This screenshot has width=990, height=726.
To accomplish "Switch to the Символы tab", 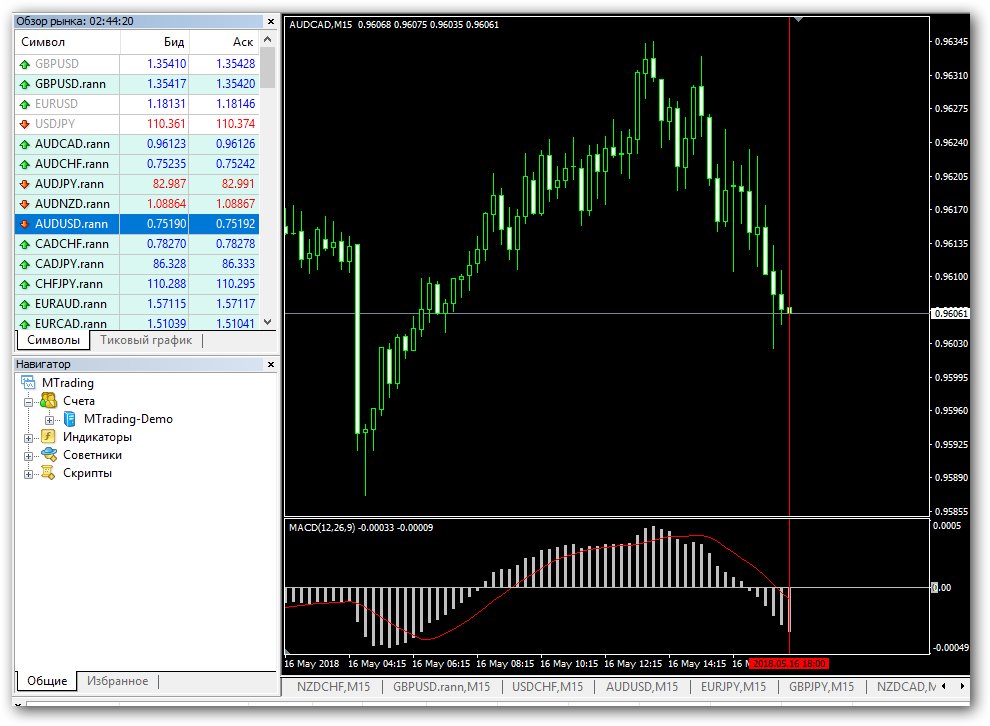I will point(54,340).
